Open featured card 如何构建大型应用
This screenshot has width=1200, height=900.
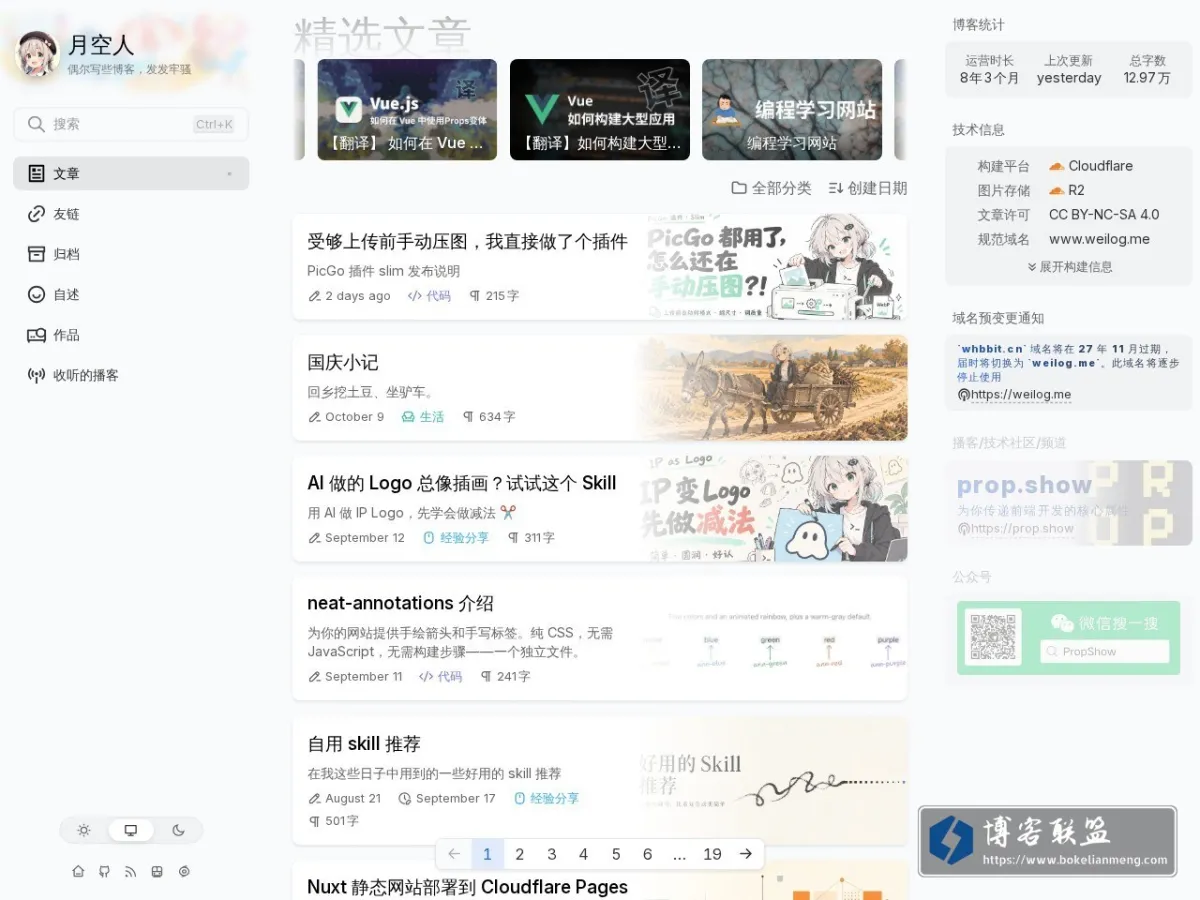click(600, 110)
